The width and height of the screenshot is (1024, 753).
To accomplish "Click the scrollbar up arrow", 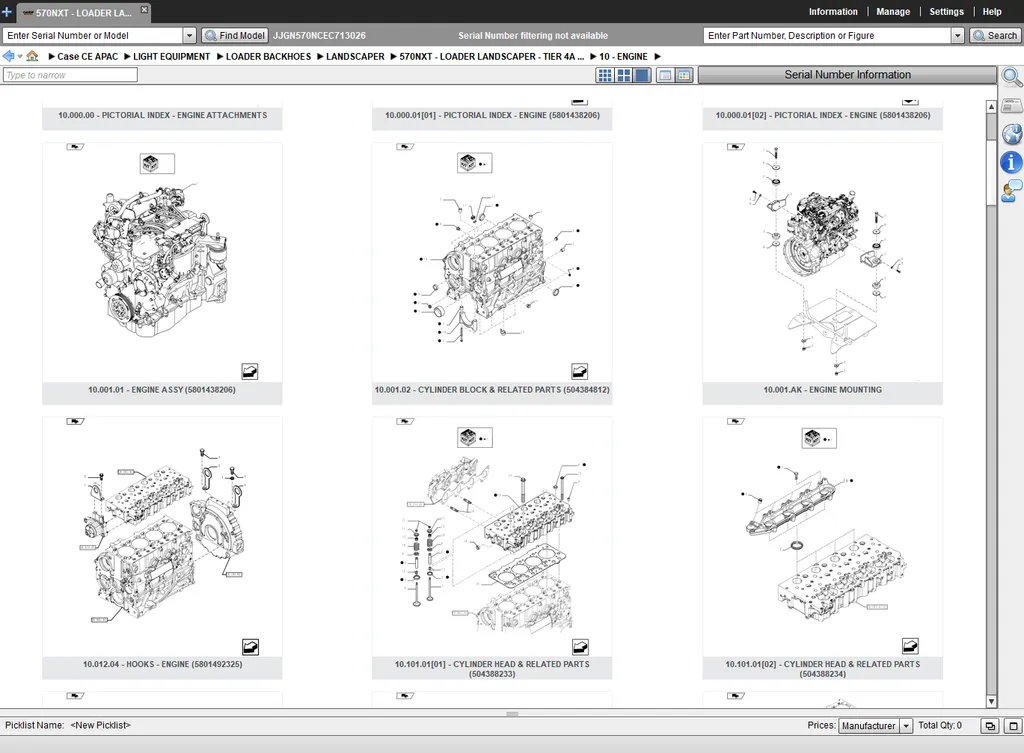I will tap(991, 106).
